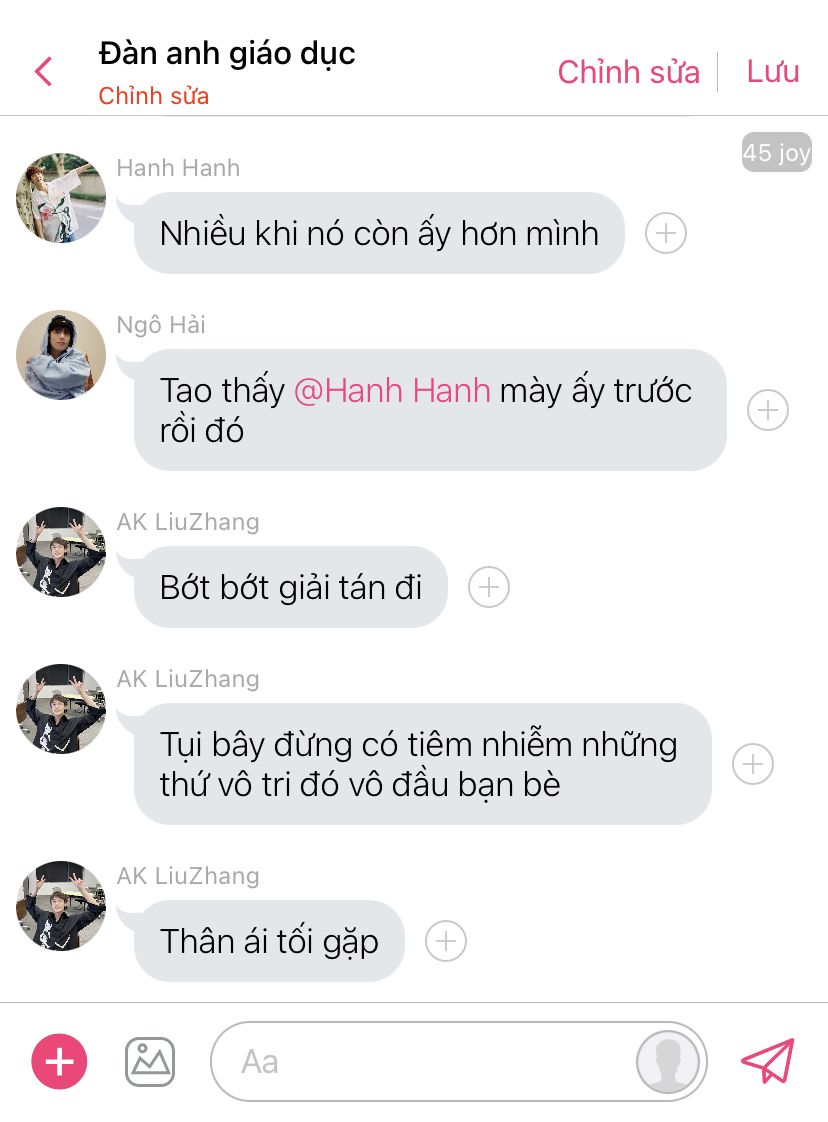The height and width of the screenshot is (1122, 828).
Task: Open Hanh Hanh's profile avatar
Action: 61,197
